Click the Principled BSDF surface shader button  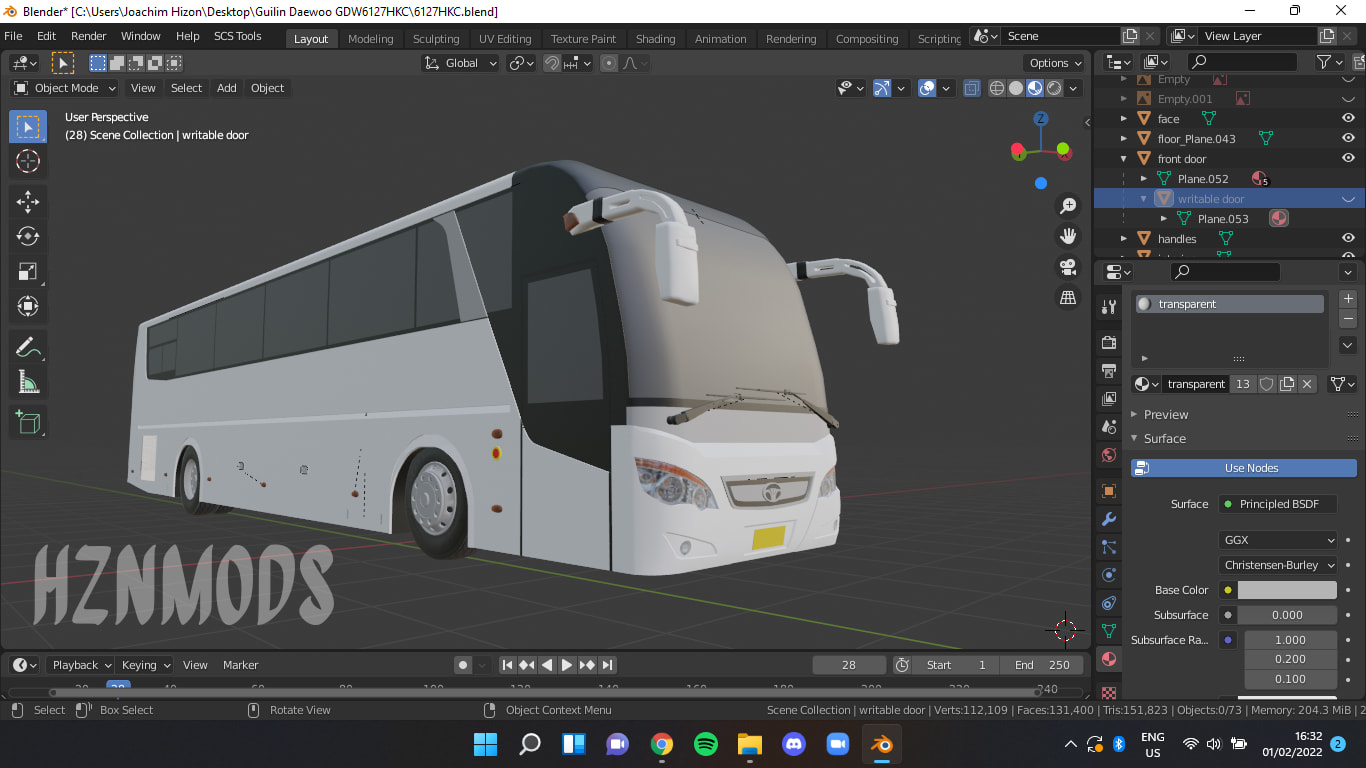pos(1278,504)
